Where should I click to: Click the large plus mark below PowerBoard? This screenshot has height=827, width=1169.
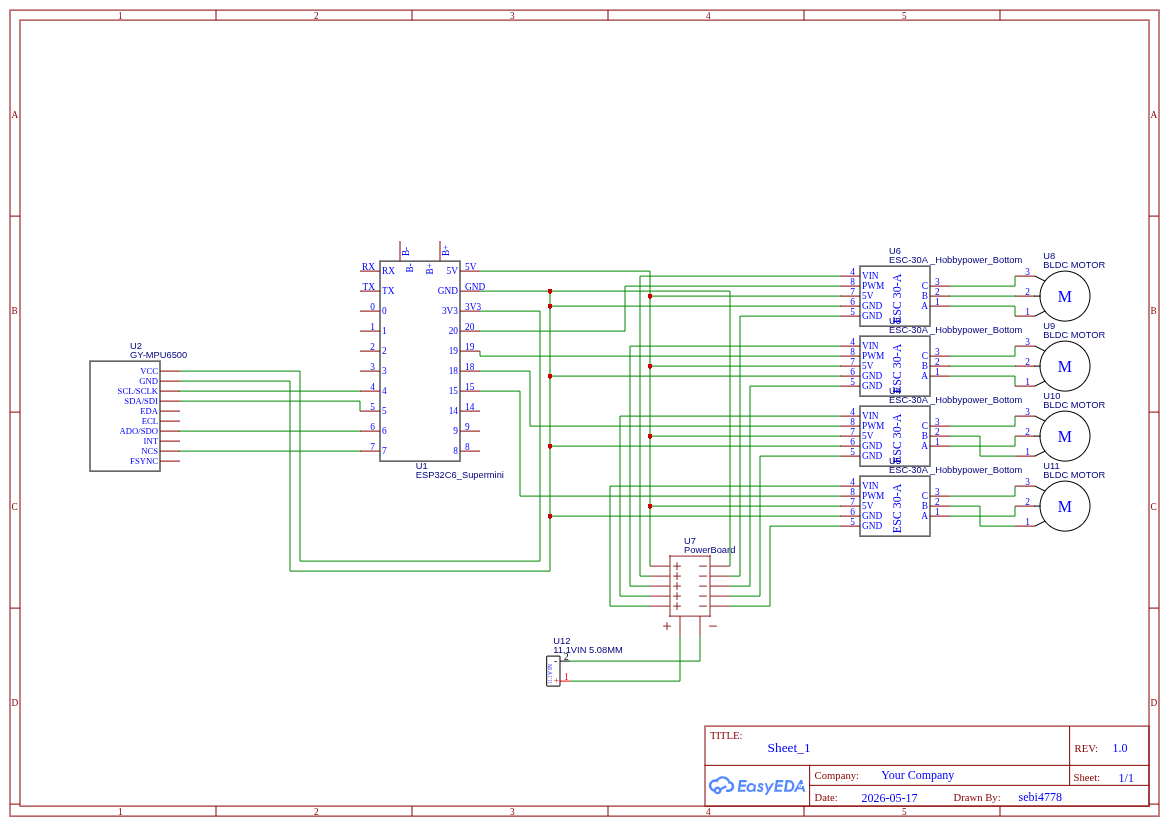(667, 626)
